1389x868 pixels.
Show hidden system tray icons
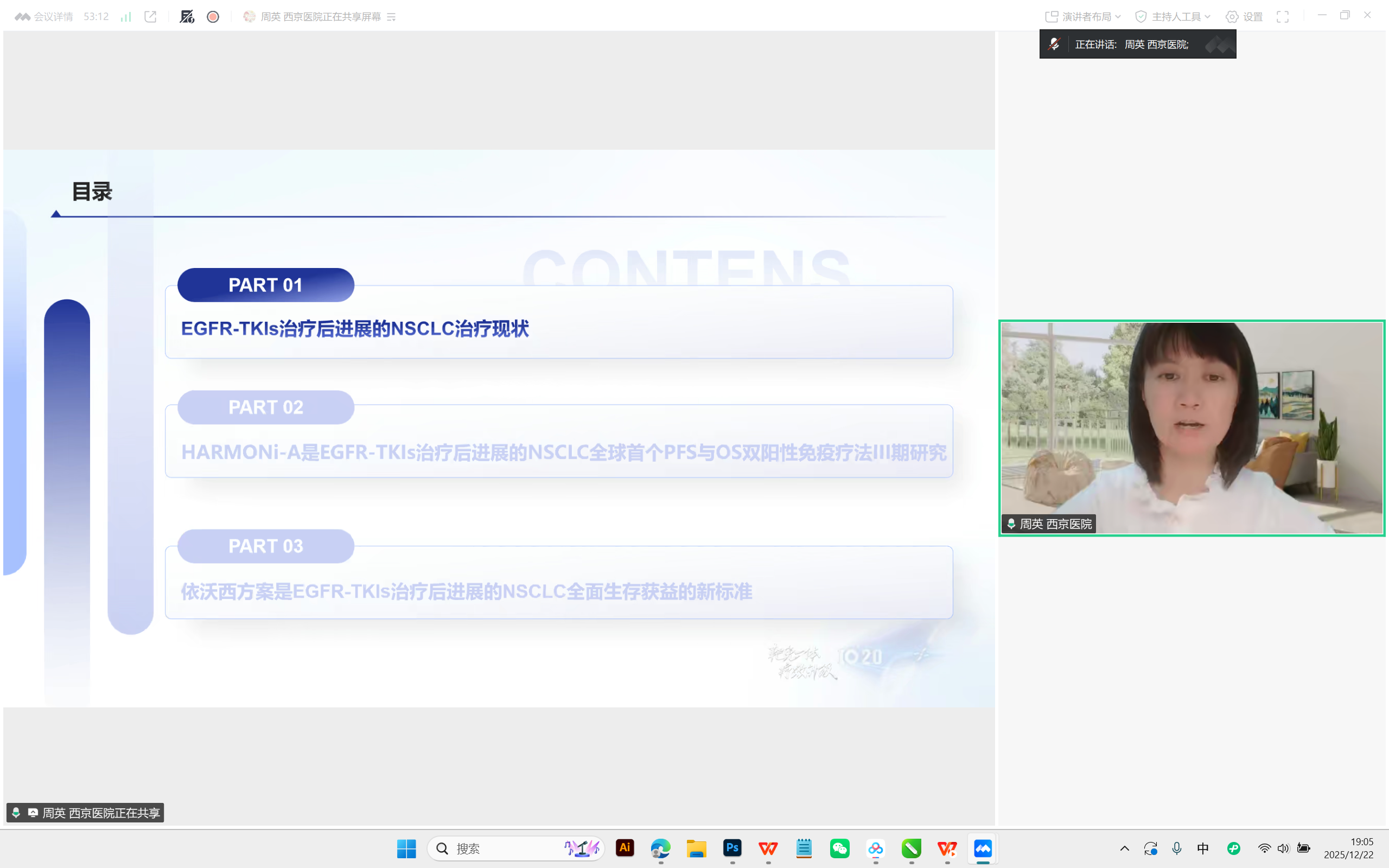(1124, 848)
